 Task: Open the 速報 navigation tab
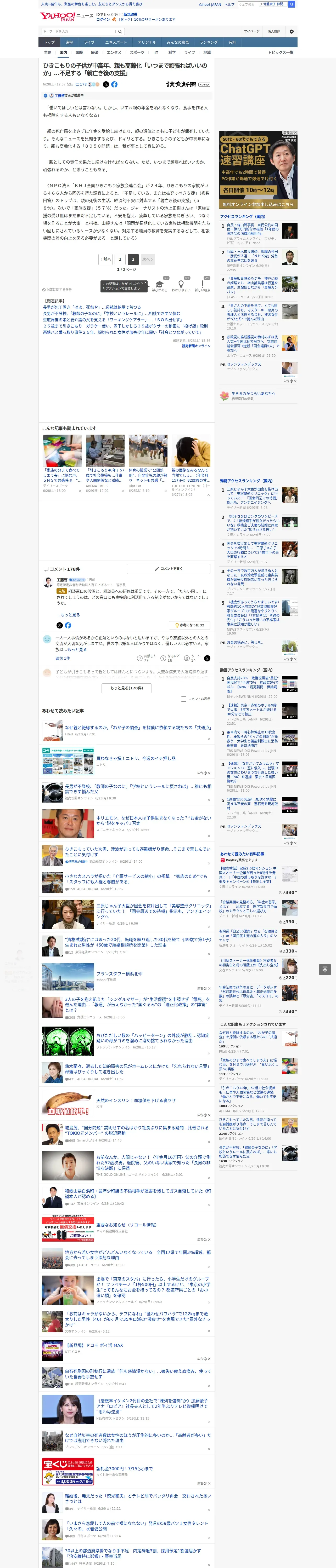click(x=69, y=42)
